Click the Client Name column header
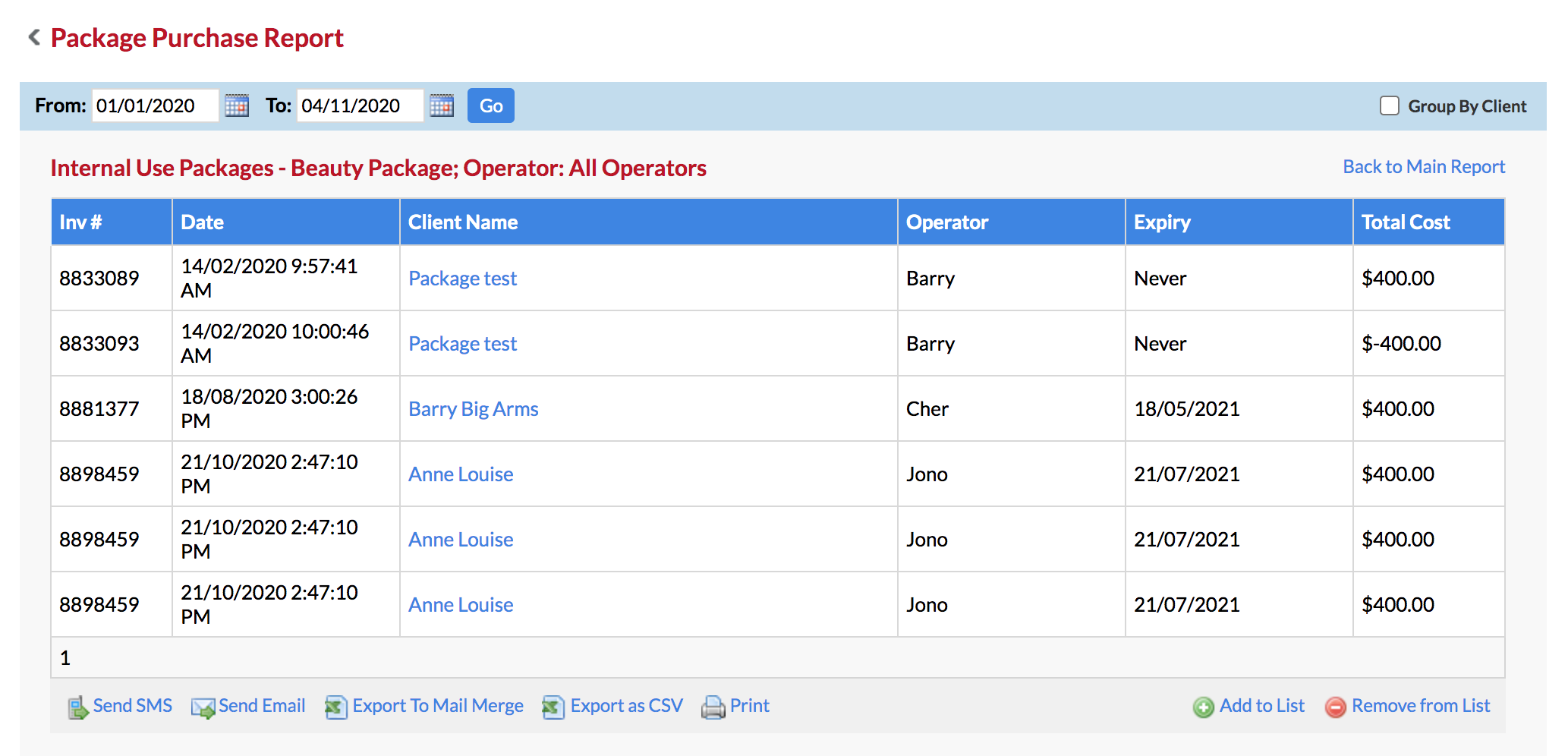This screenshot has height=756, width=1568. [x=649, y=222]
